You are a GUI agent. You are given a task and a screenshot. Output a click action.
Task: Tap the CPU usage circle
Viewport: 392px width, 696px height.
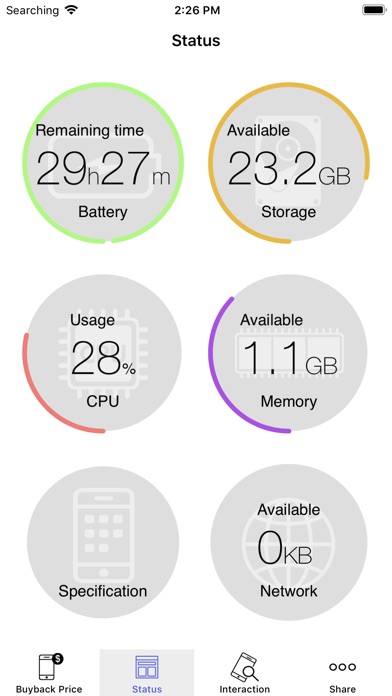click(x=103, y=353)
